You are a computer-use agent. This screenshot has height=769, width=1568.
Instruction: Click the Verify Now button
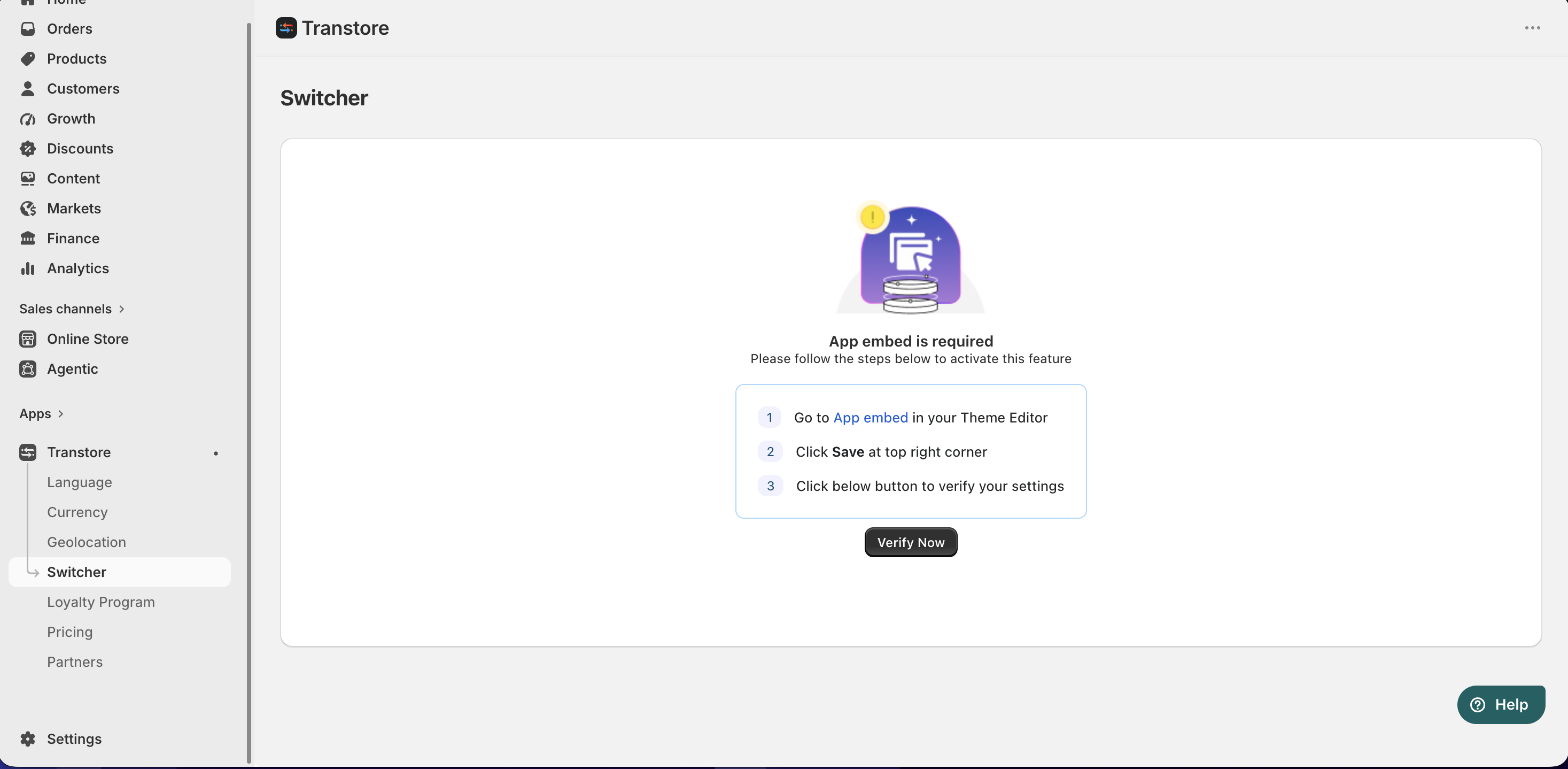(911, 542)
